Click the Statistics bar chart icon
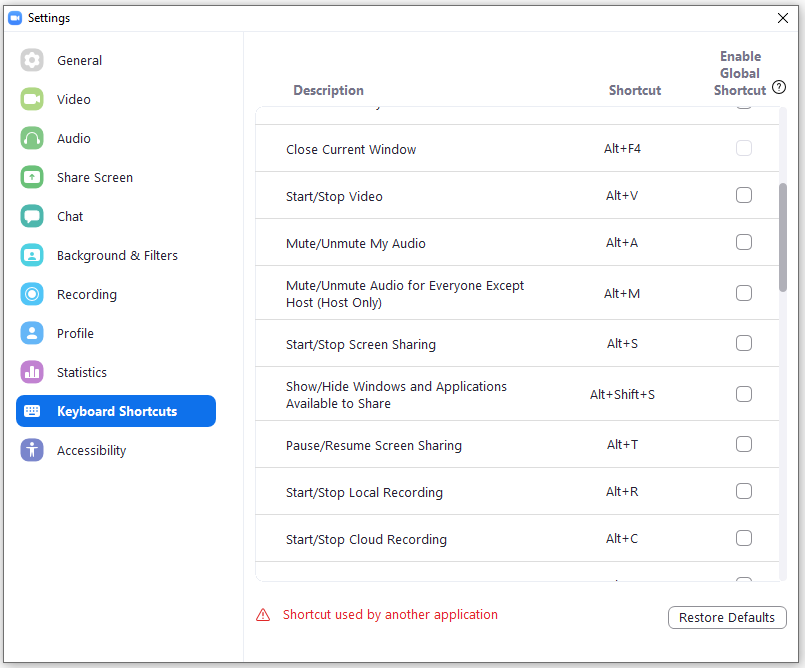Viewport: 805px width, 668px height. click(x=32, y=372)
